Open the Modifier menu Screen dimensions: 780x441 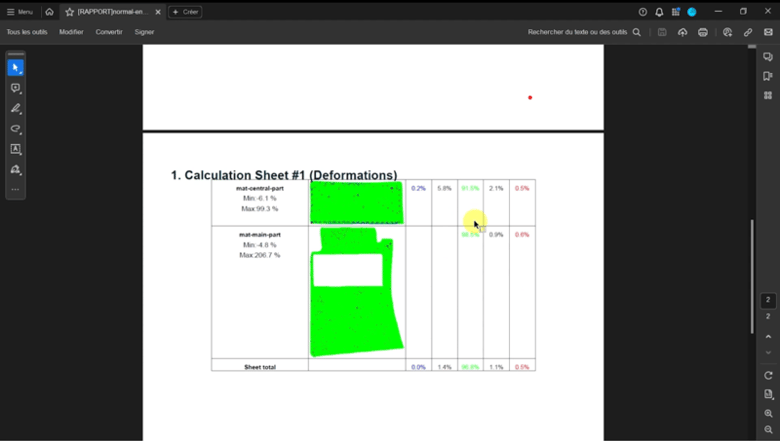71,32
